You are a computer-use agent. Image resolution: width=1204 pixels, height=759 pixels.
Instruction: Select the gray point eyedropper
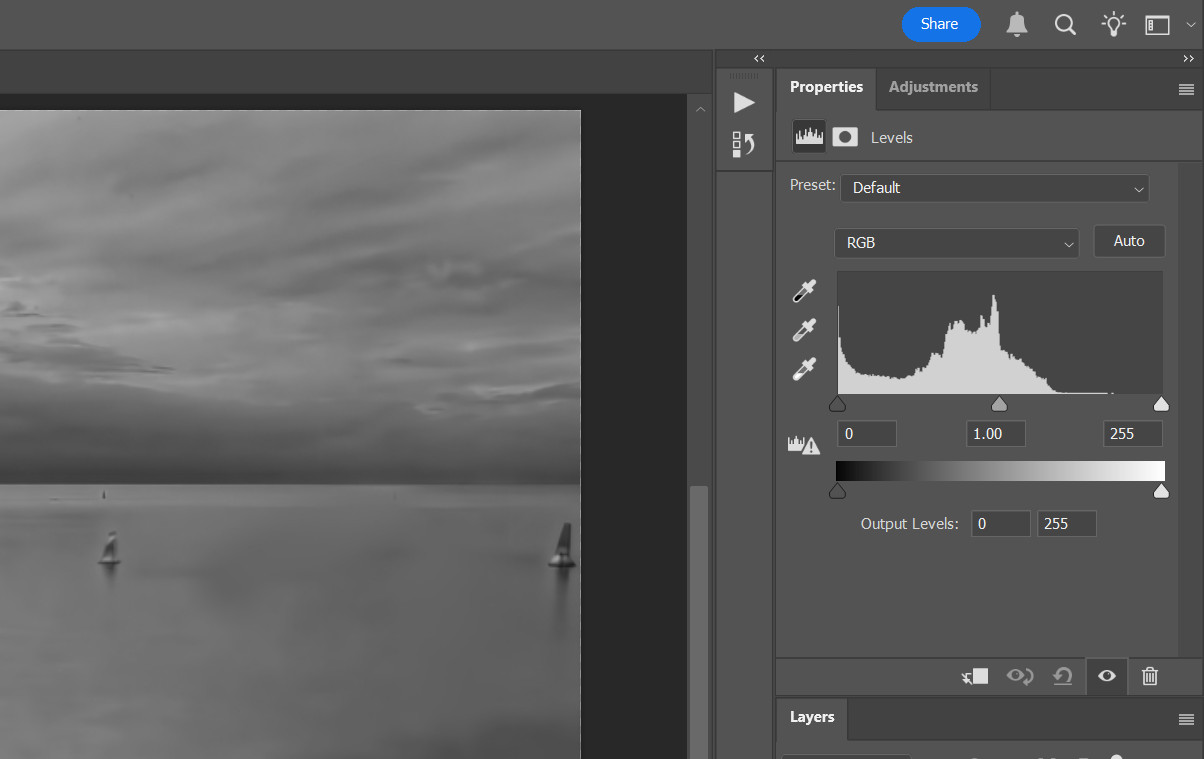click(804, 330)
